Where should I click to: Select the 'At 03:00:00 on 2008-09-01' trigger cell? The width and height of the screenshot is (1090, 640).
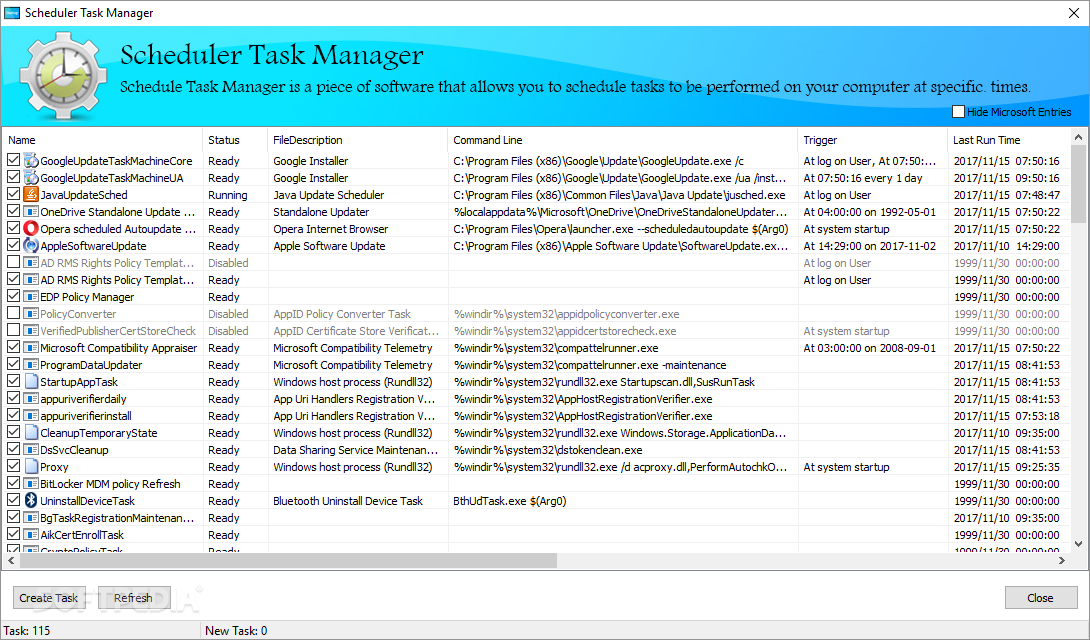(870, 348)
